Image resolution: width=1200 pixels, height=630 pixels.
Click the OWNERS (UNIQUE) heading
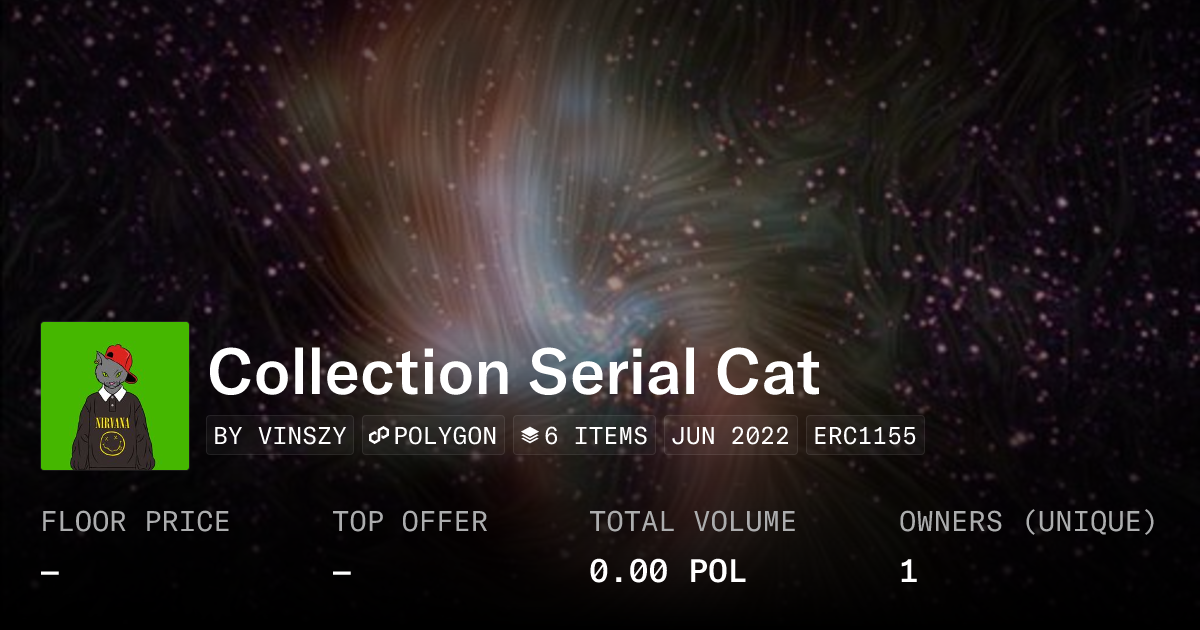tap(1027, 522)
